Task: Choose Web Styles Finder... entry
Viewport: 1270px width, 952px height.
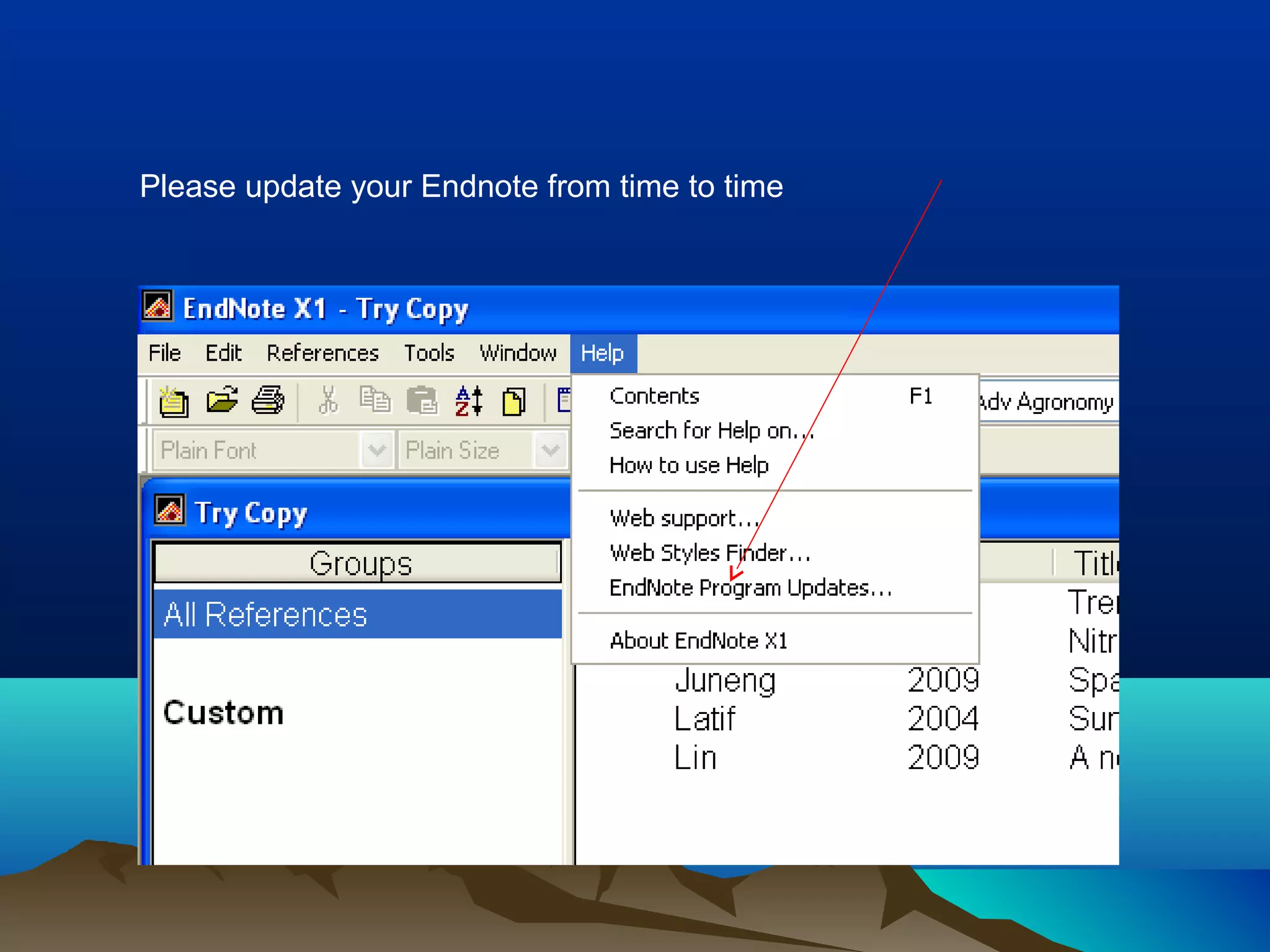Action: pos(775,553)
